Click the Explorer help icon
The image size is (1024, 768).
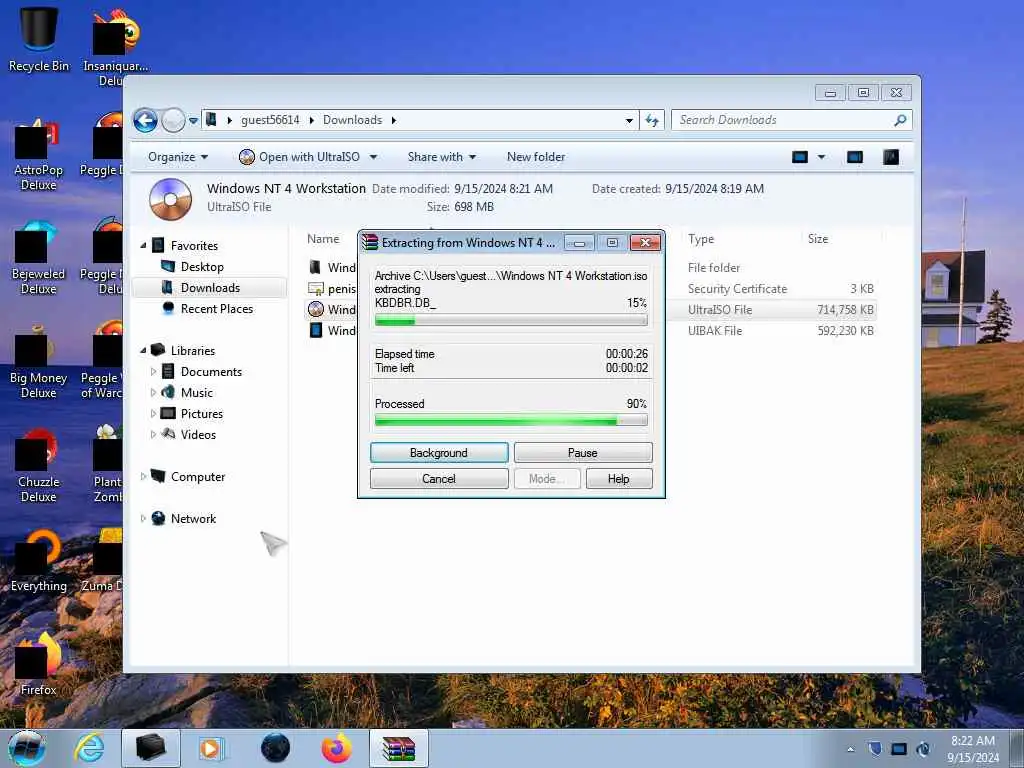(891, 157)
